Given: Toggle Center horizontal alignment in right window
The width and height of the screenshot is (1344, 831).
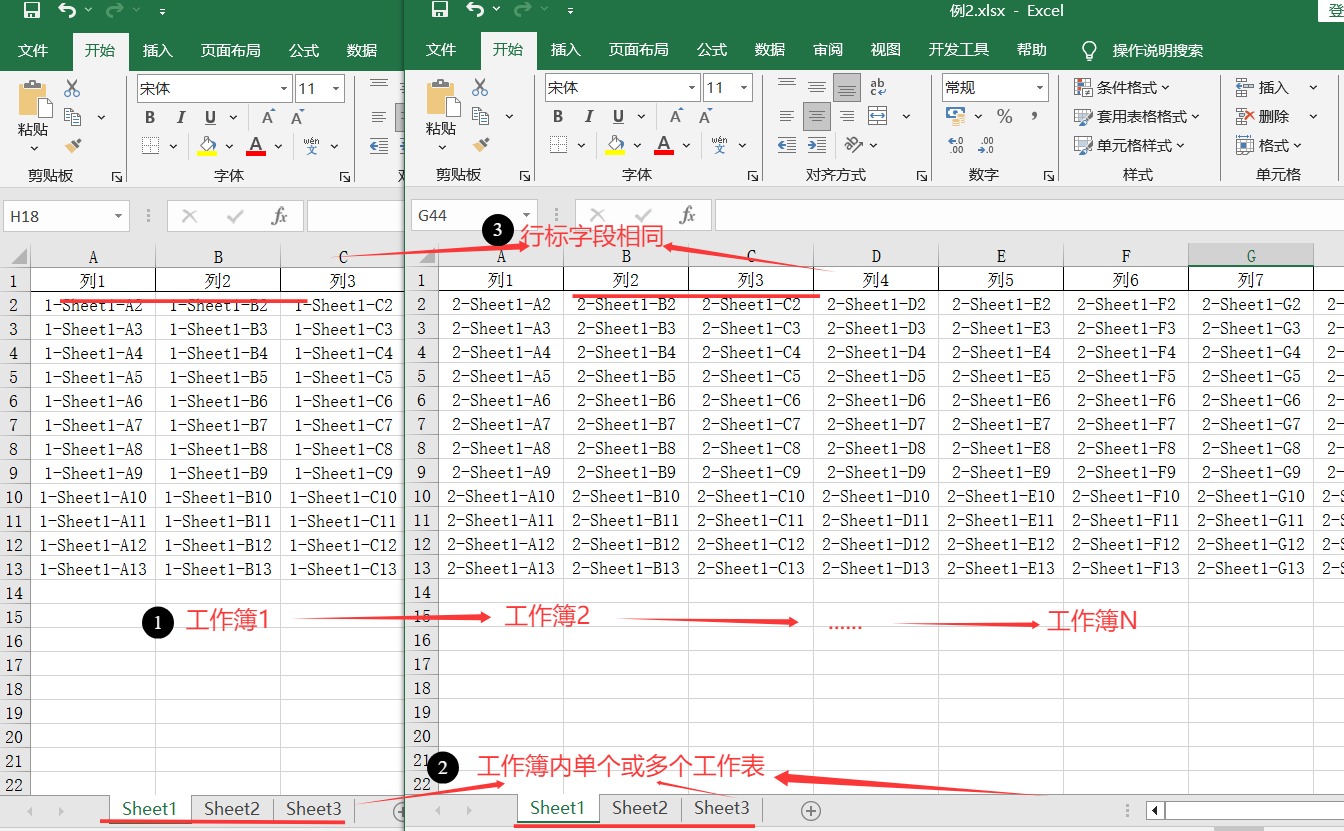Looking at the screenshot, I should pos(817,117).
